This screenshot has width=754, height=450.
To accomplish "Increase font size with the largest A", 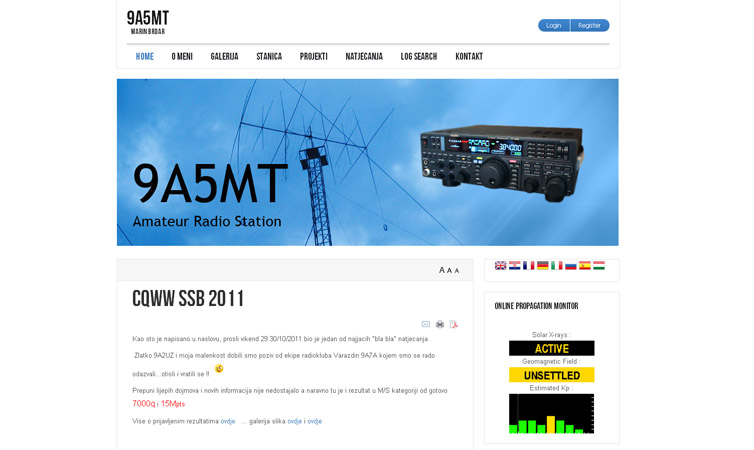I will [442, 270].
